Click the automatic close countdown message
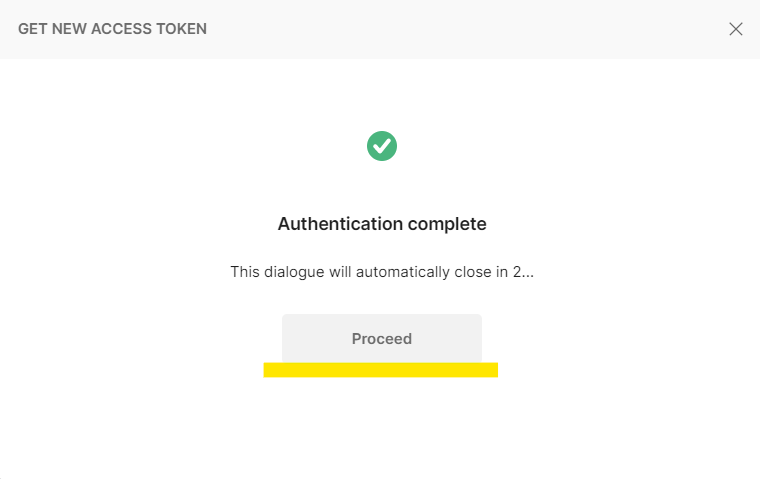Image resolution: width=760 pixels, height=479 pixels. 382,272
